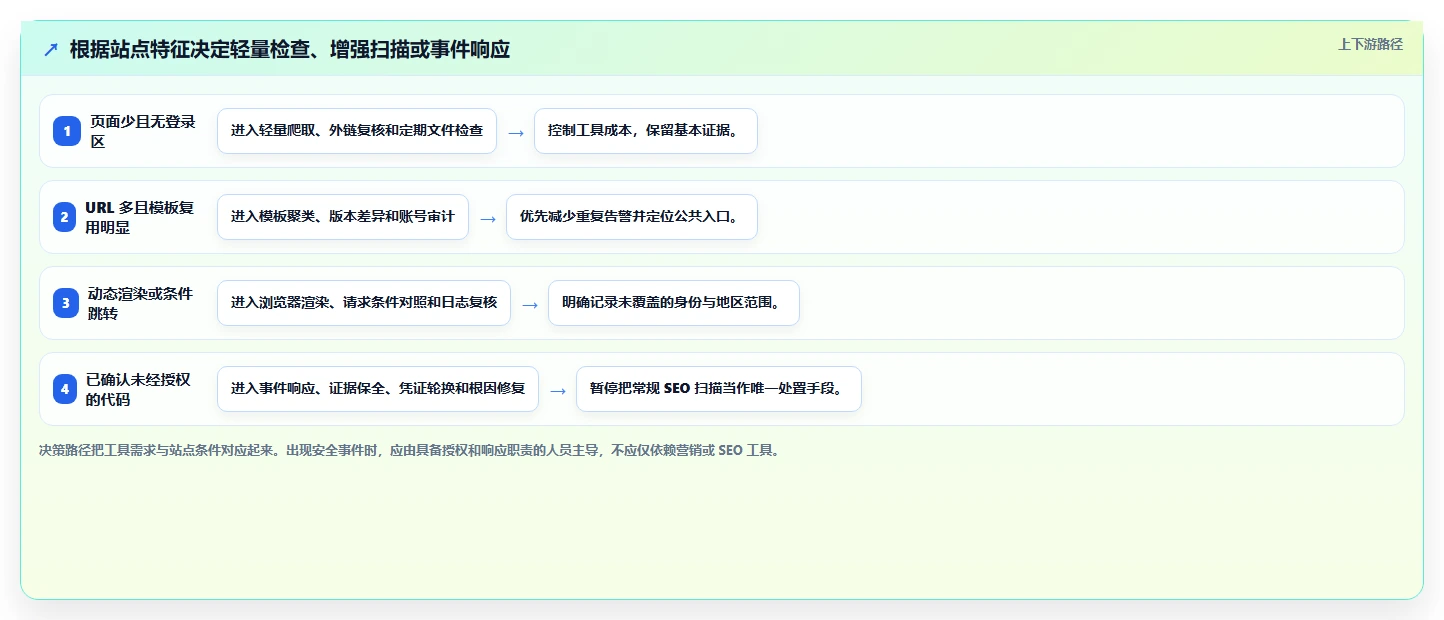Click the arrow after 进入轻量爬取 box
1444x620 pixels.
(x=516, y=132)
